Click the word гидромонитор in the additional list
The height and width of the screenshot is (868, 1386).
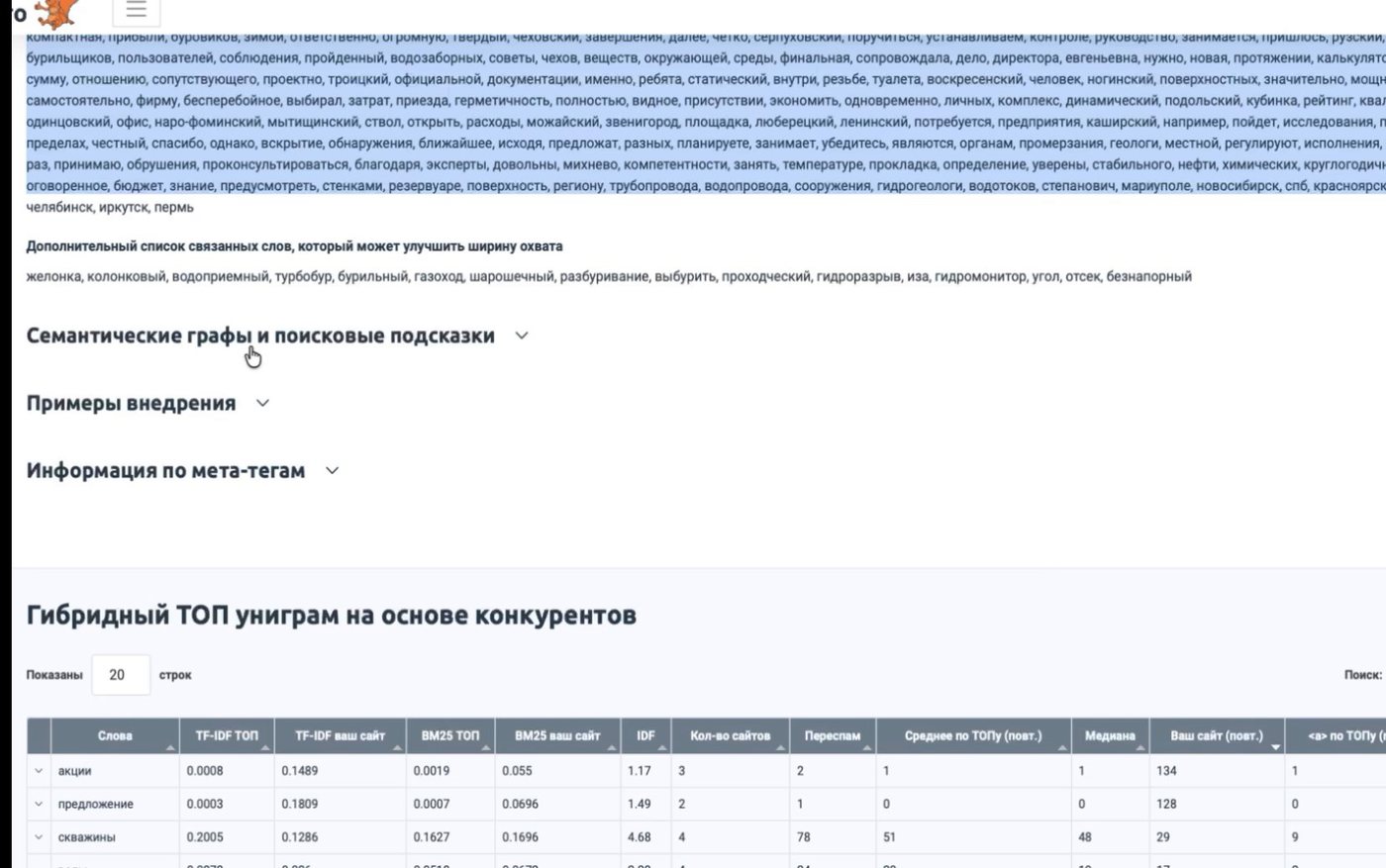[980, 276]
